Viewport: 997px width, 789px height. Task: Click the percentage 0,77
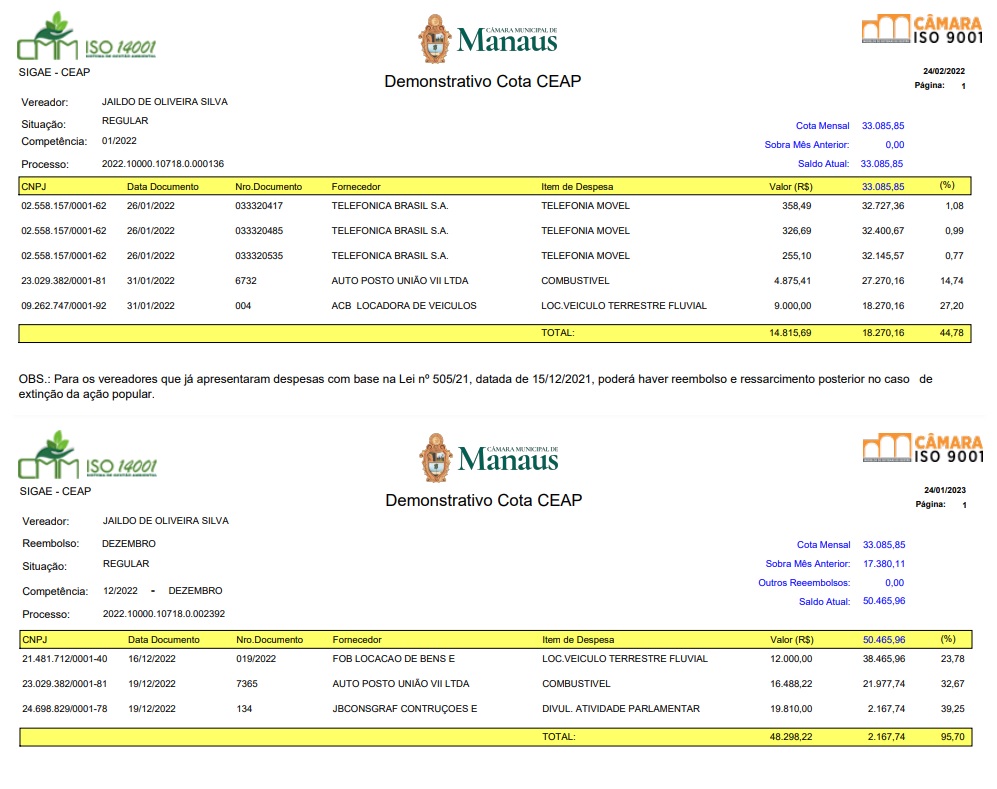click(x=954, y=256)
